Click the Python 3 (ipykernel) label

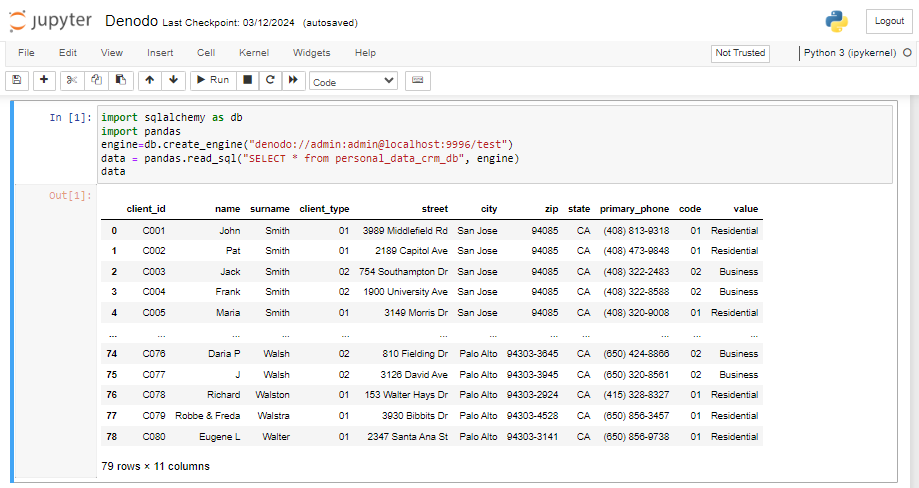(850, 53)
